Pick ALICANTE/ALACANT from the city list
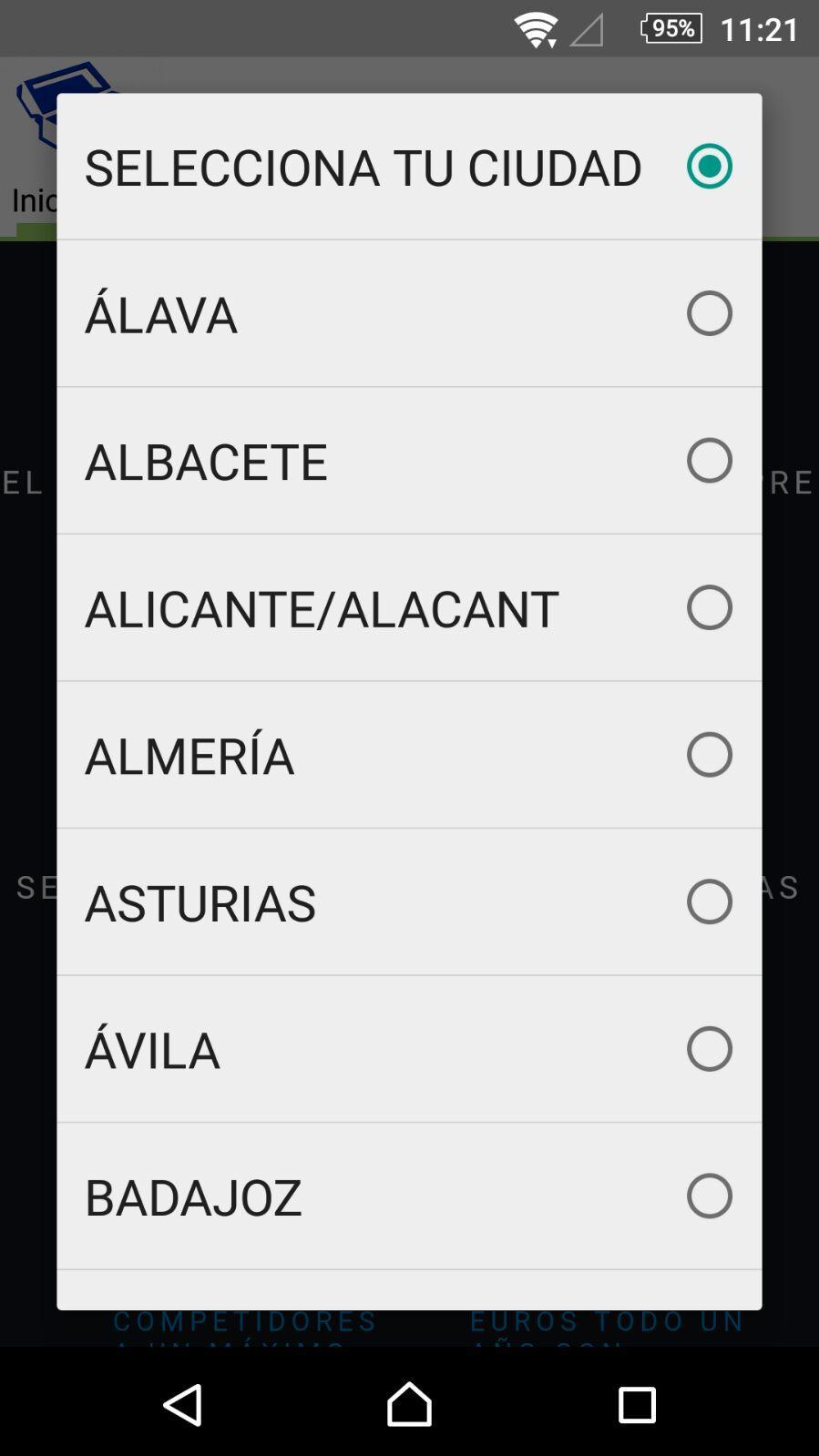 point(322,608)
